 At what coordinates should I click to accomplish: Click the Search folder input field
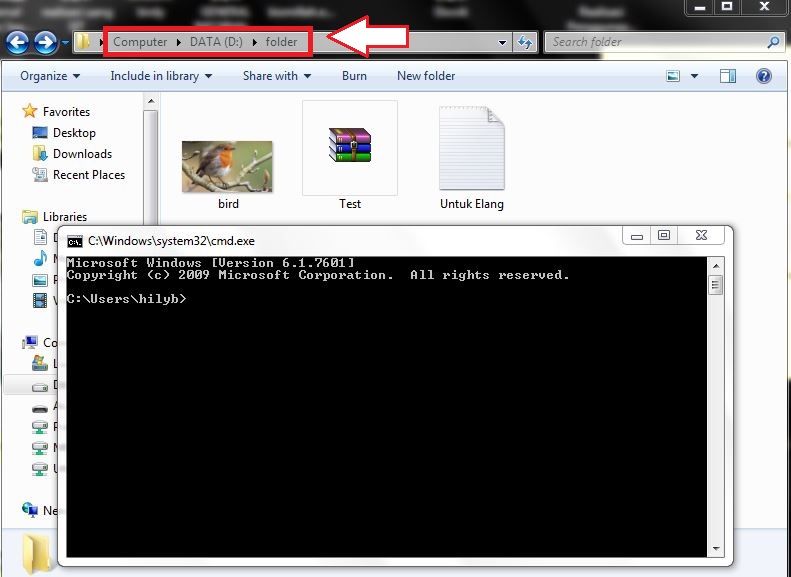coord(655,42)
